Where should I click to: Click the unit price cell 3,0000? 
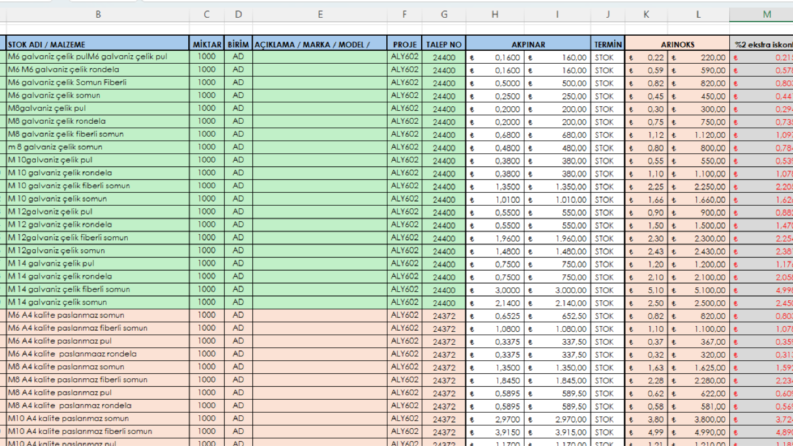click(x=495, y=290)
